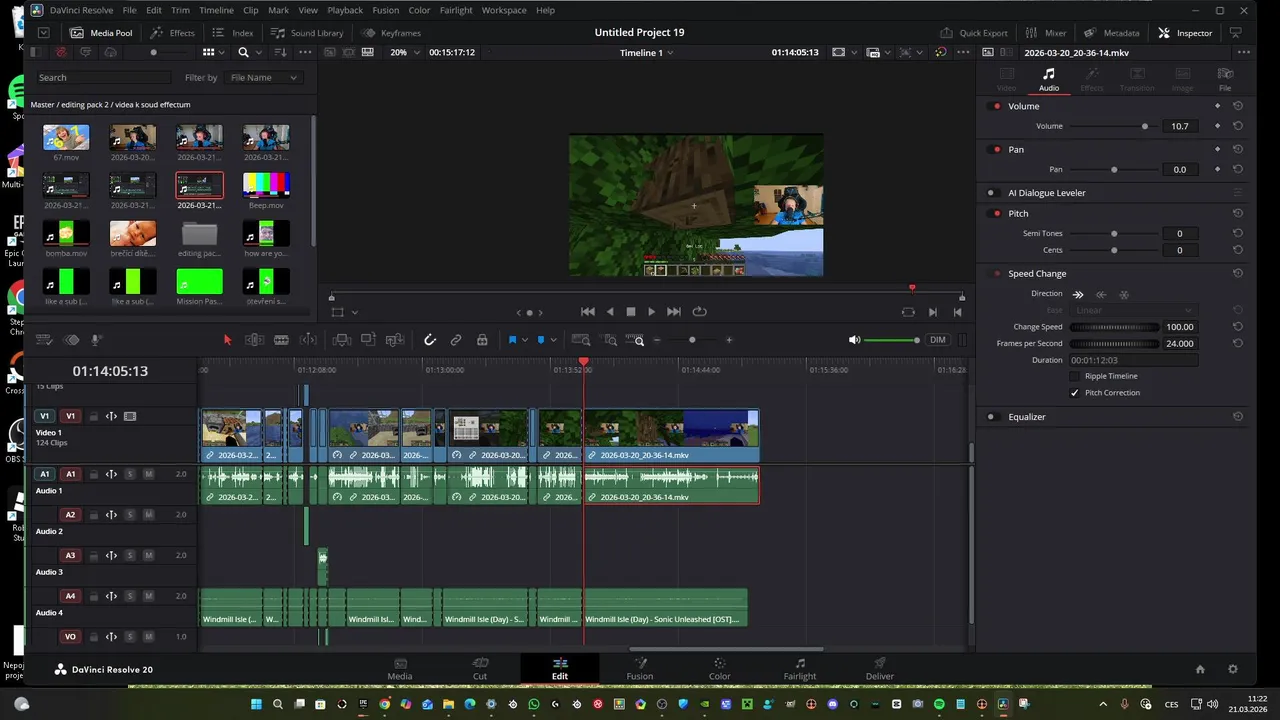Click the Stop button in viewer transport
Viewport: 1280px width, 720px height.
(631, 312)
